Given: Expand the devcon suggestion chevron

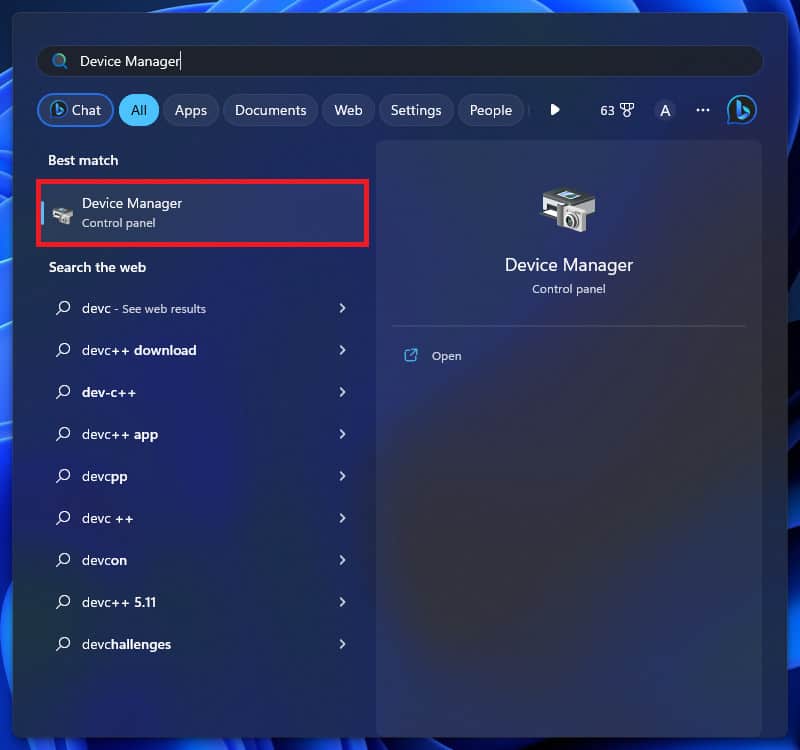Looking at the screenshot, I should point(342,560).
